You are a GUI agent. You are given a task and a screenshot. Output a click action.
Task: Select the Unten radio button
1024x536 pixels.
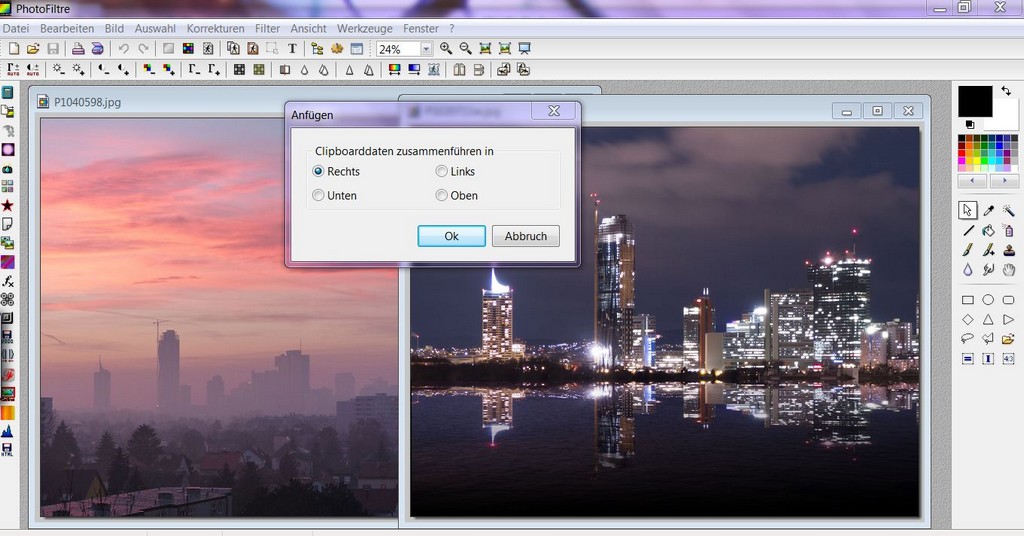coord(318,195)
